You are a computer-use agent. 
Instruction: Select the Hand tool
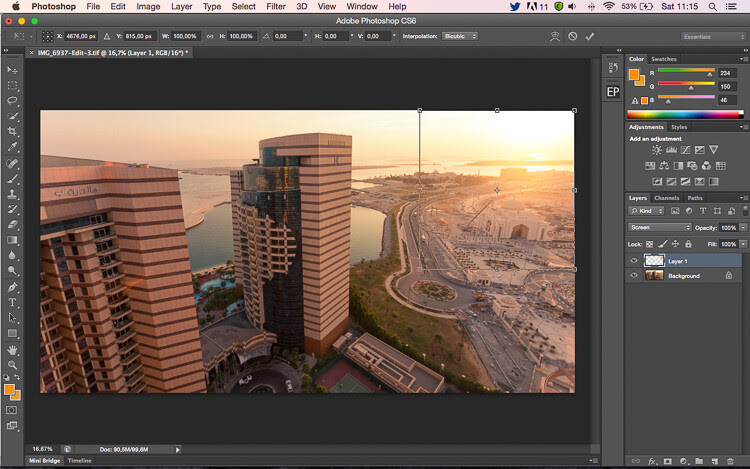pos(13,350)
